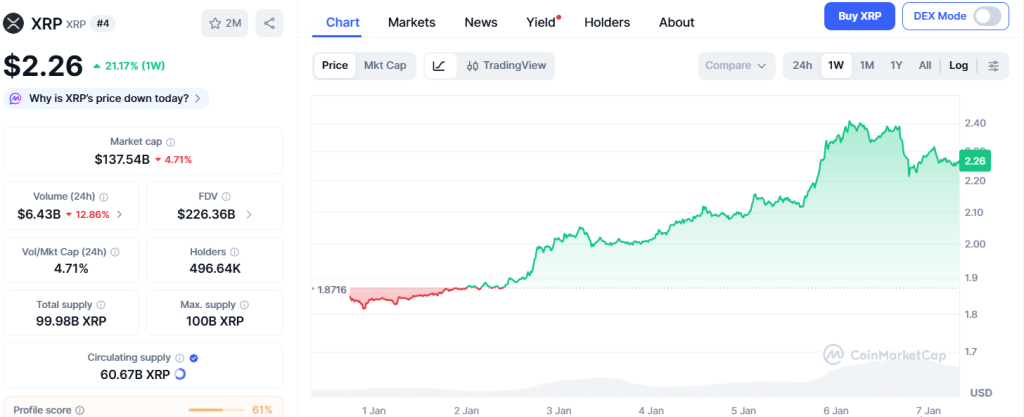
Task: Click the Market cap info icon
Action: tap(171, 142)
